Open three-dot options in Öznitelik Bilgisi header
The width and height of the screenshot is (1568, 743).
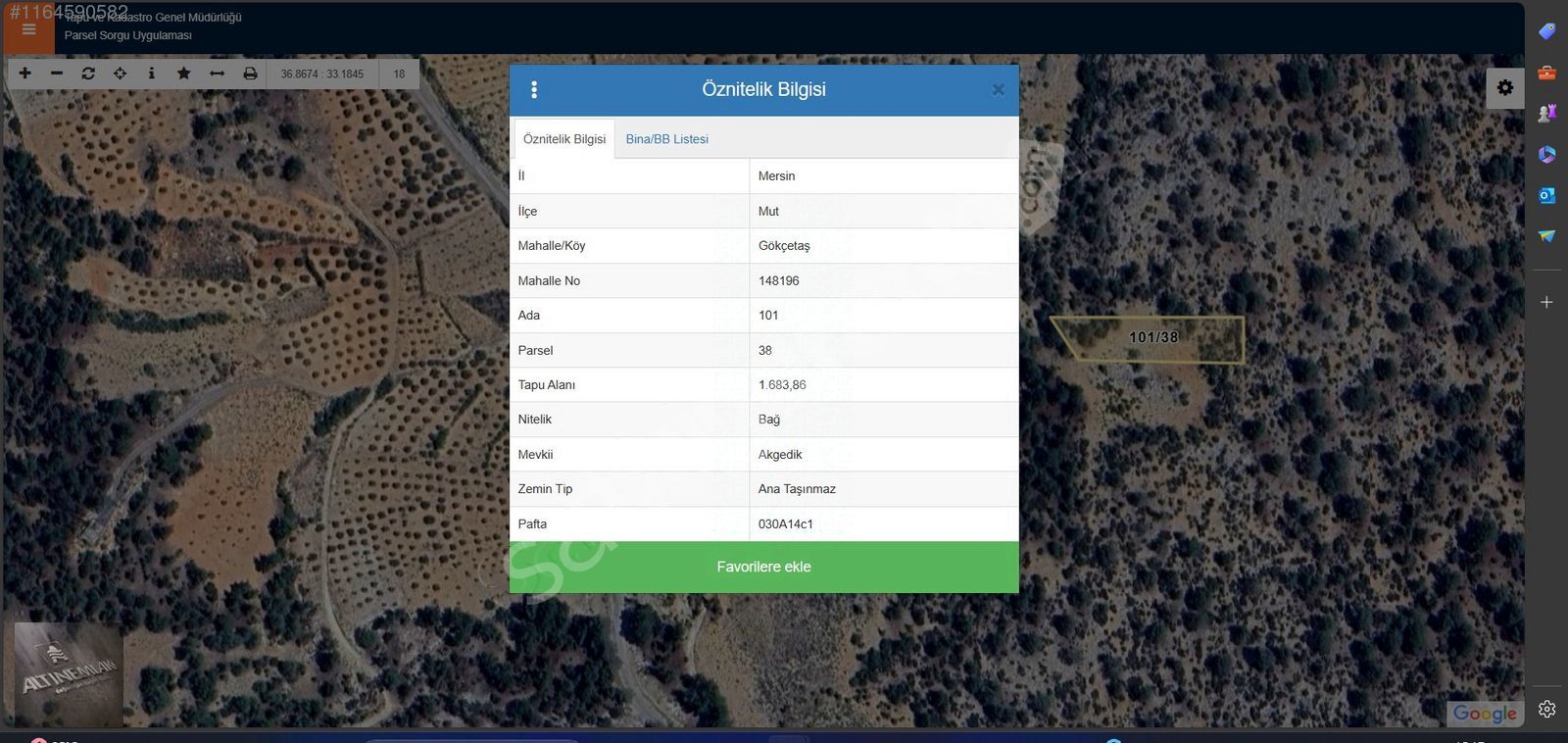(534, 90)
